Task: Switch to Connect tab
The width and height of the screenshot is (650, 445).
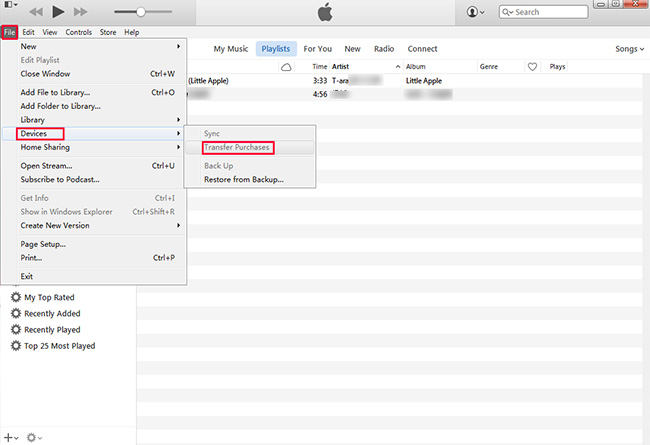Action: click(422, 49)
